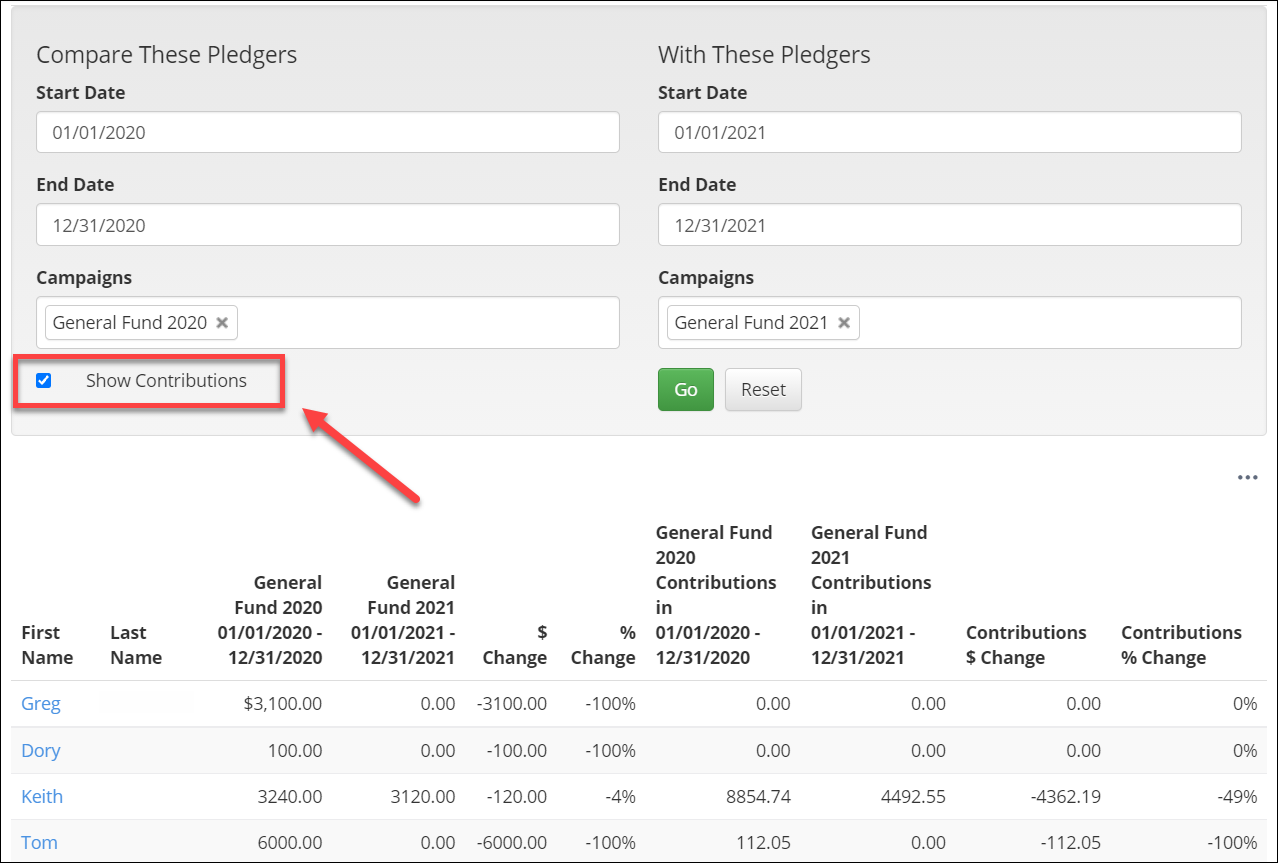
Task: Remove the General Fund 2021 campaign tag
Action: (844, 323)
